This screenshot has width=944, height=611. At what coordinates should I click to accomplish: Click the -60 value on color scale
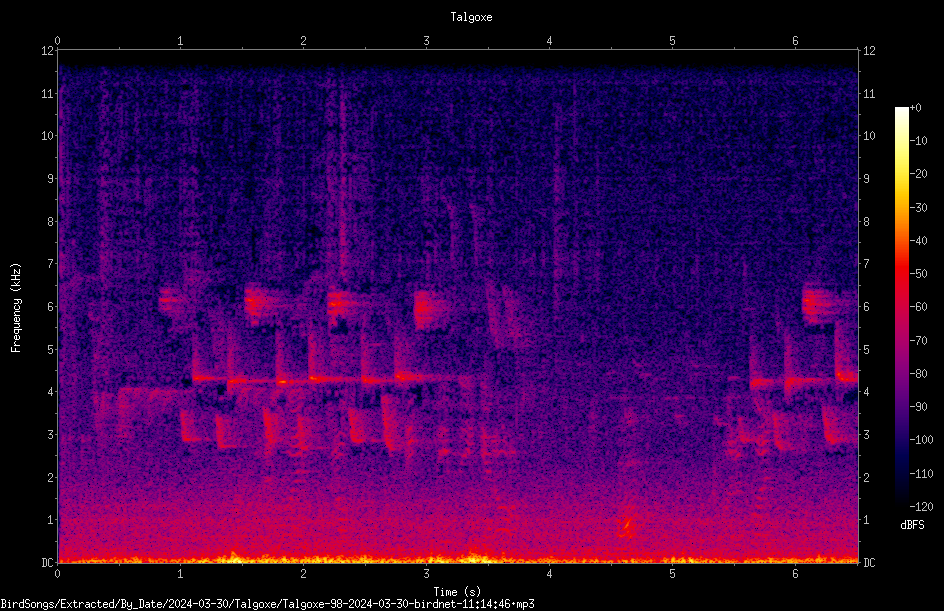click(919, 307)
